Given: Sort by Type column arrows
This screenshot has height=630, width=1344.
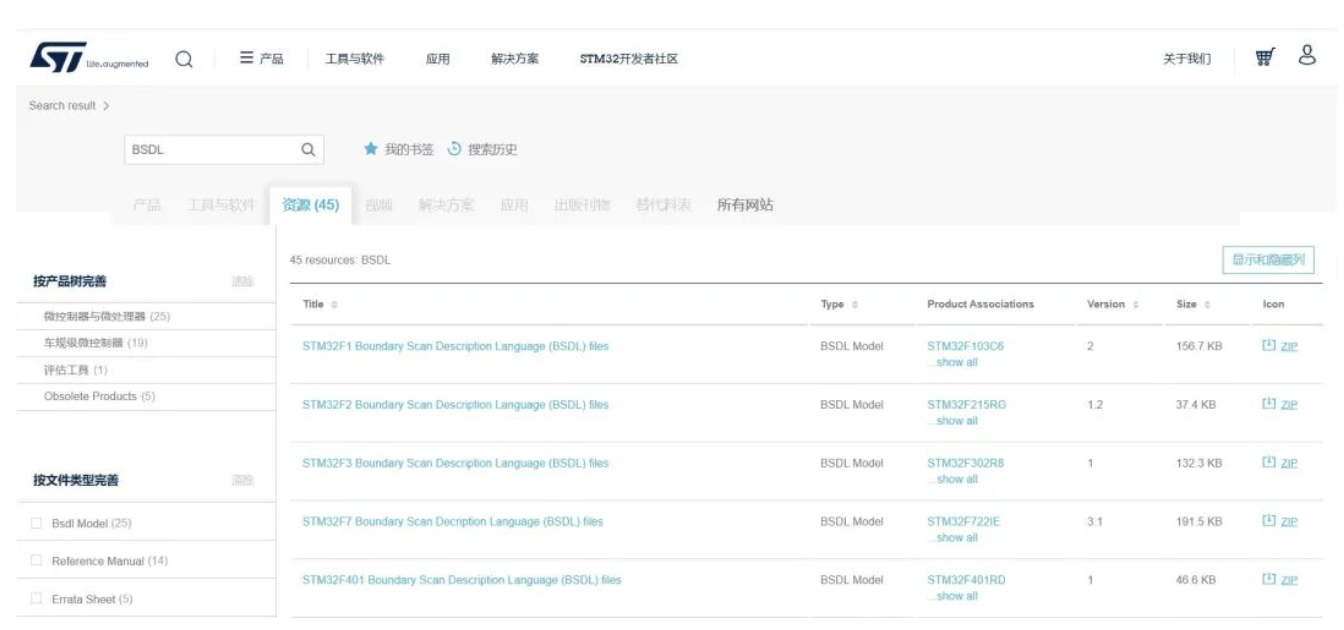Looking at the screenshot, I should [x=854, y=304].
